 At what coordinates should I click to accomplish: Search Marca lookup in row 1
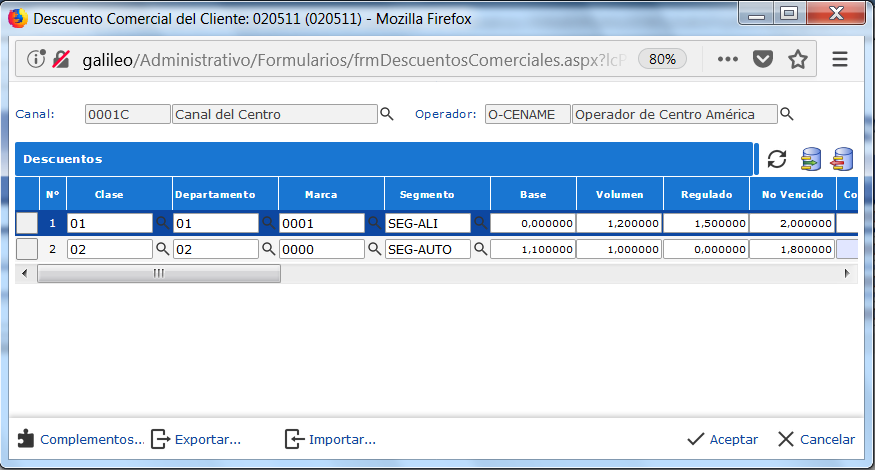[x=374, y=223]
